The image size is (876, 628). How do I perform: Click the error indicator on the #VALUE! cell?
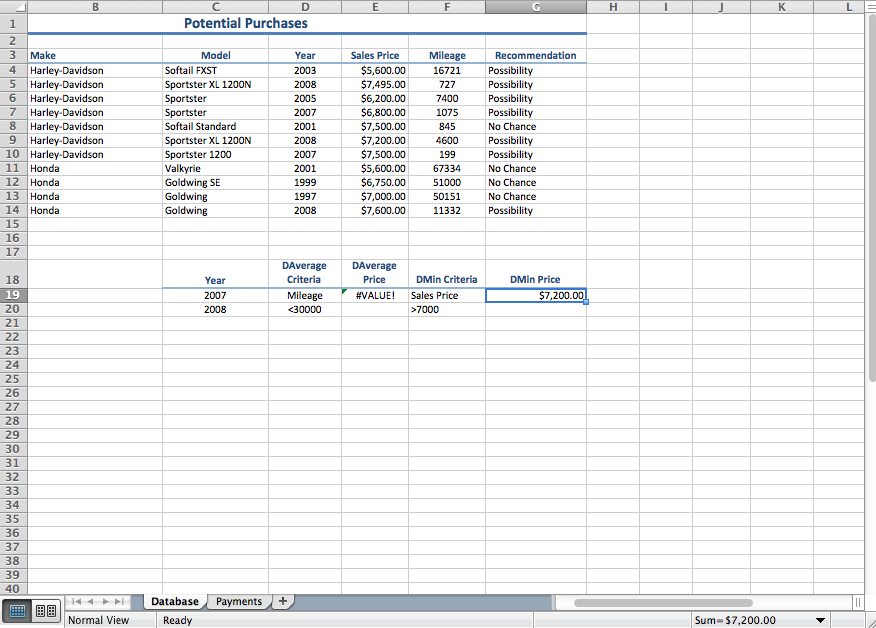coord(343,290)
